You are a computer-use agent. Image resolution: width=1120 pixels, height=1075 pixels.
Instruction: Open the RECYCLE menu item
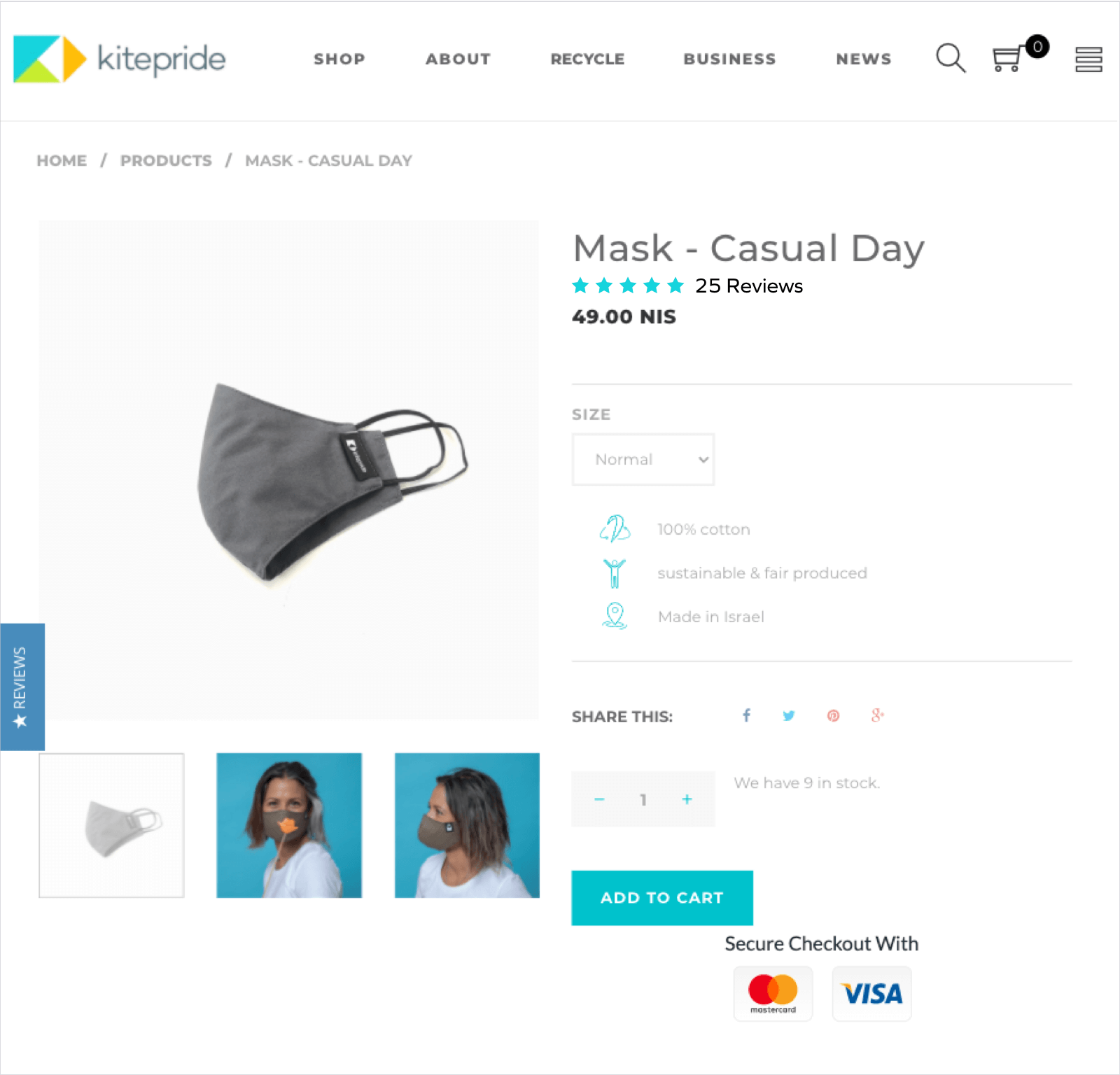[587, 59]
